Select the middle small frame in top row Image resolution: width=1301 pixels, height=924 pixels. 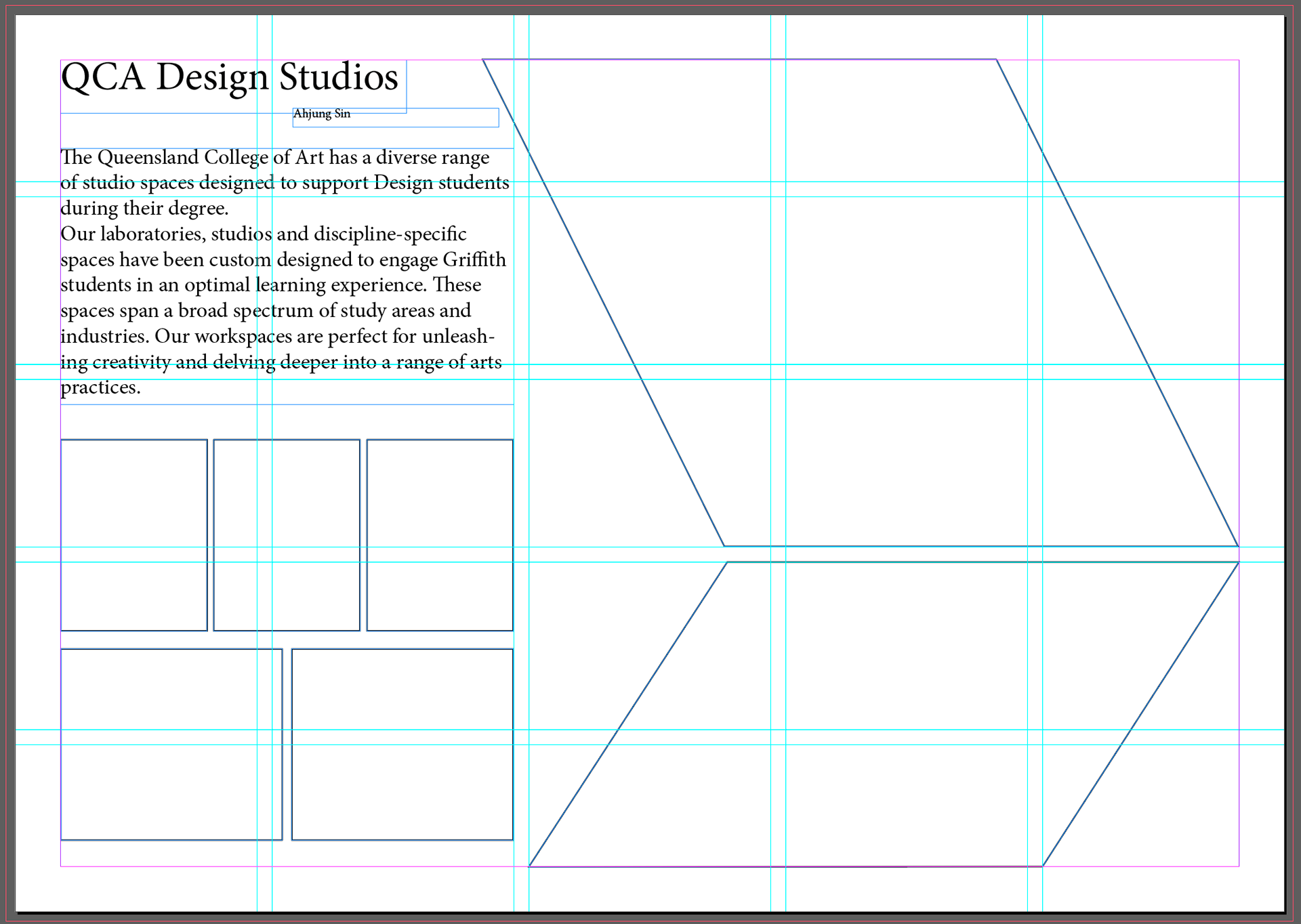[x=287, y=534]
